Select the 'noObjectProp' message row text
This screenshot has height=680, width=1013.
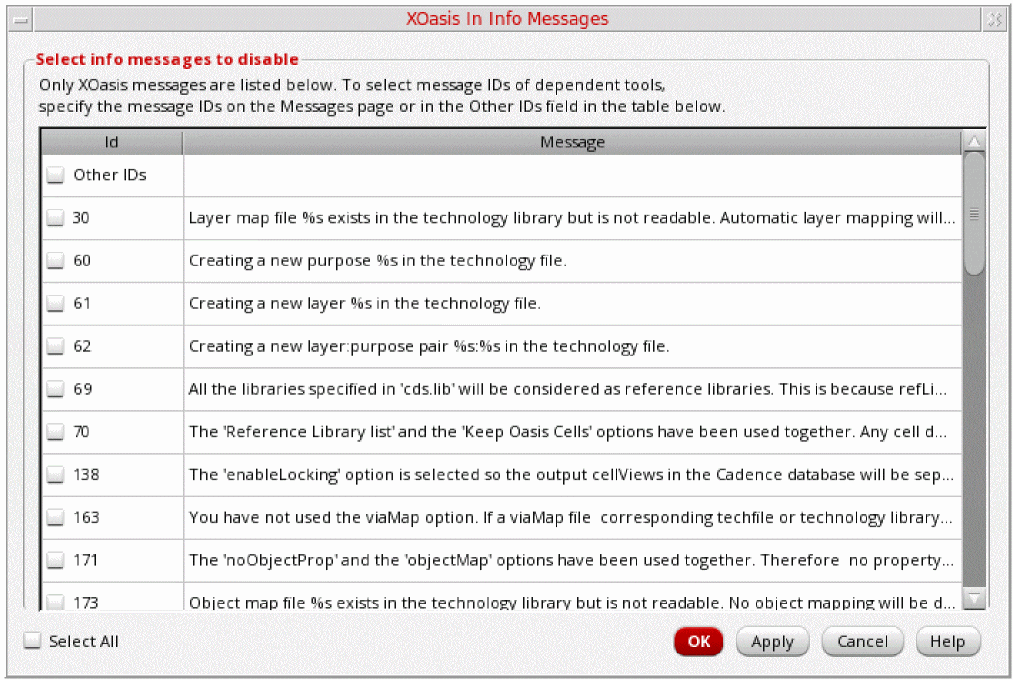[571, 560]
